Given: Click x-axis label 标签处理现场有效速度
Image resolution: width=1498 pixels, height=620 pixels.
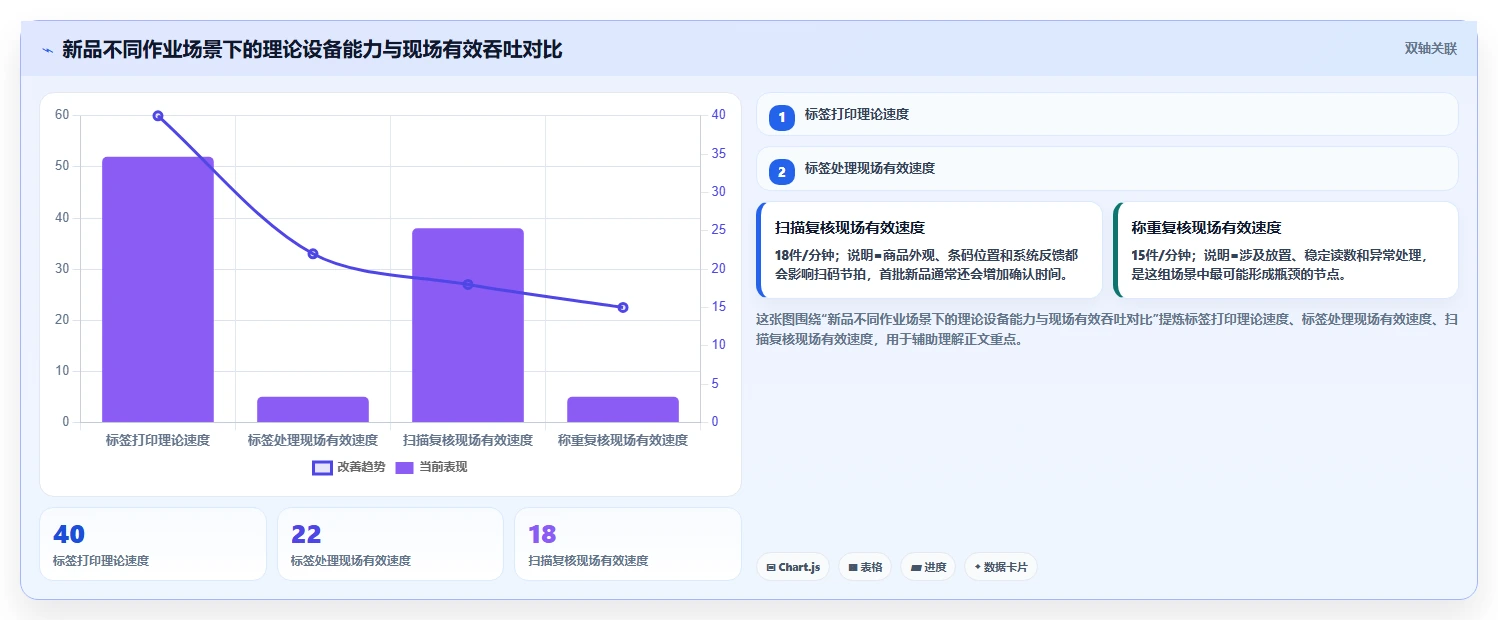Looking at the screenshot, I should click(x=313, y=440).
